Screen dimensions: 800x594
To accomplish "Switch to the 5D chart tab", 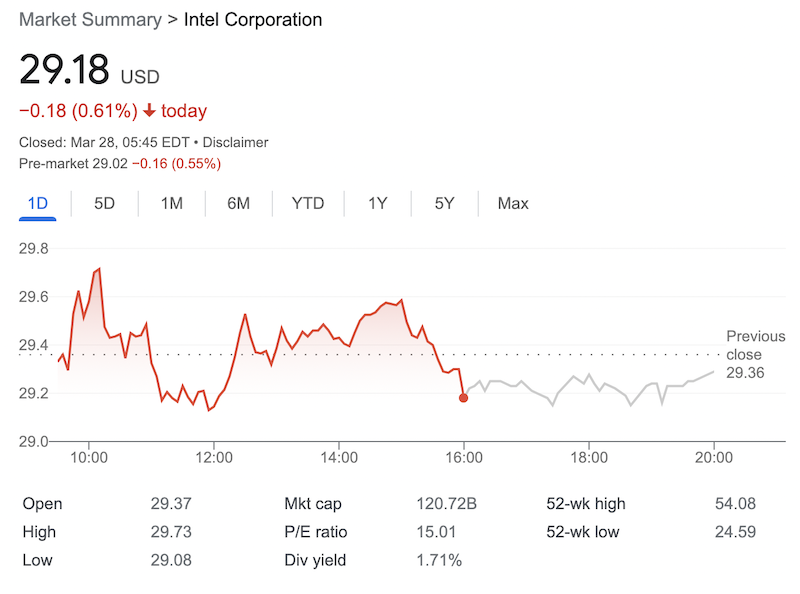I will (105, 204).
